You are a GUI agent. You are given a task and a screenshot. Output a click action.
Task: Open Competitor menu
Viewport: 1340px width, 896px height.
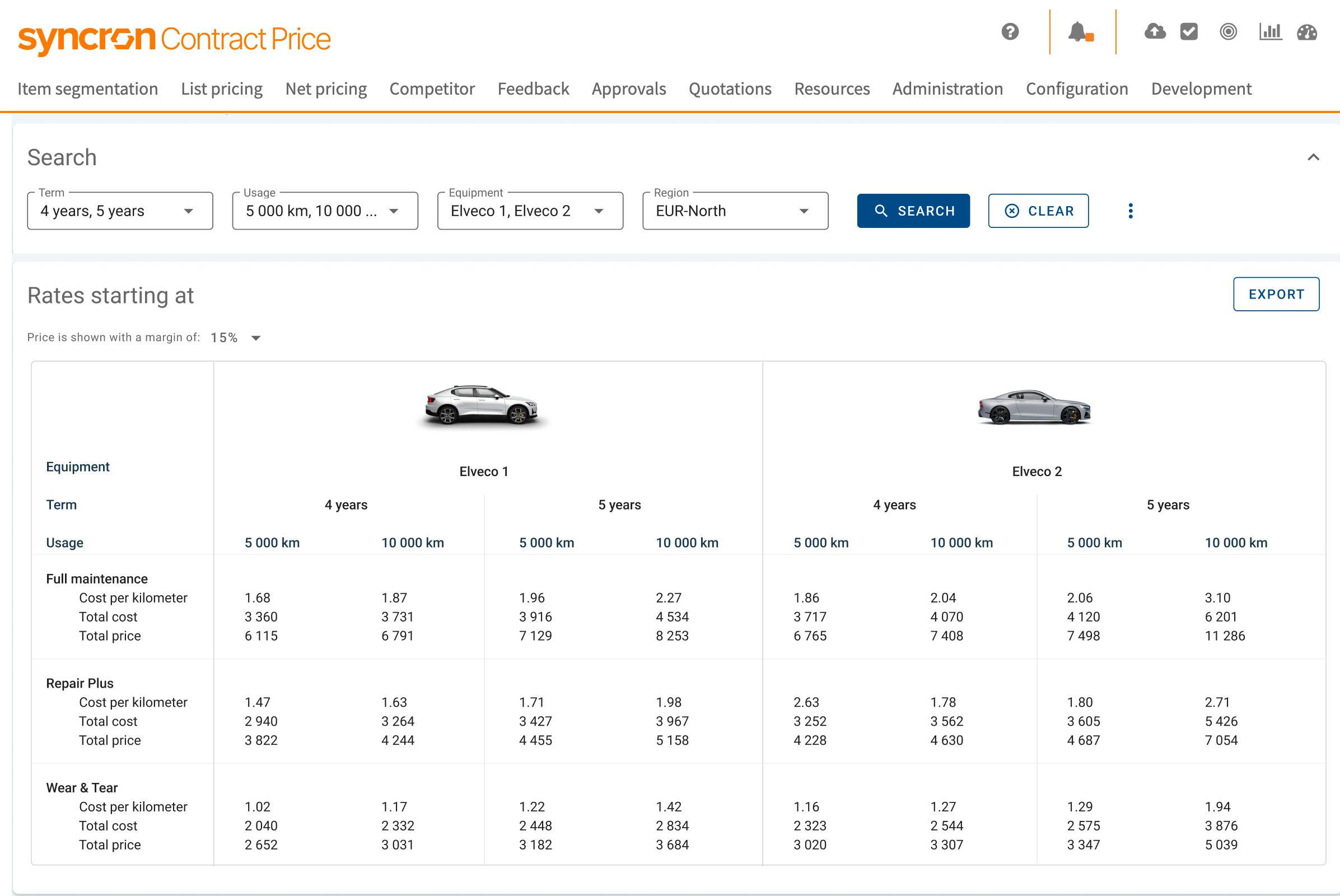(432, 89)
